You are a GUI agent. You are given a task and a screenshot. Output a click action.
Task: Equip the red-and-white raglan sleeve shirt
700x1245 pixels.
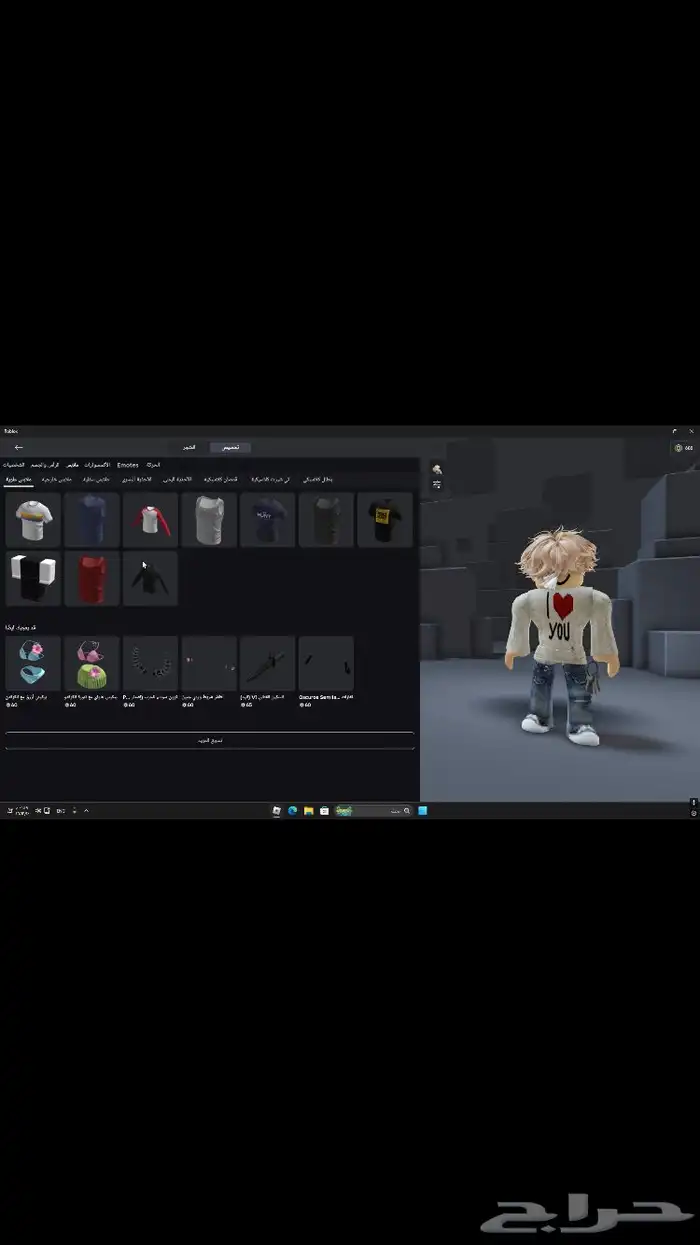point(150,519)
